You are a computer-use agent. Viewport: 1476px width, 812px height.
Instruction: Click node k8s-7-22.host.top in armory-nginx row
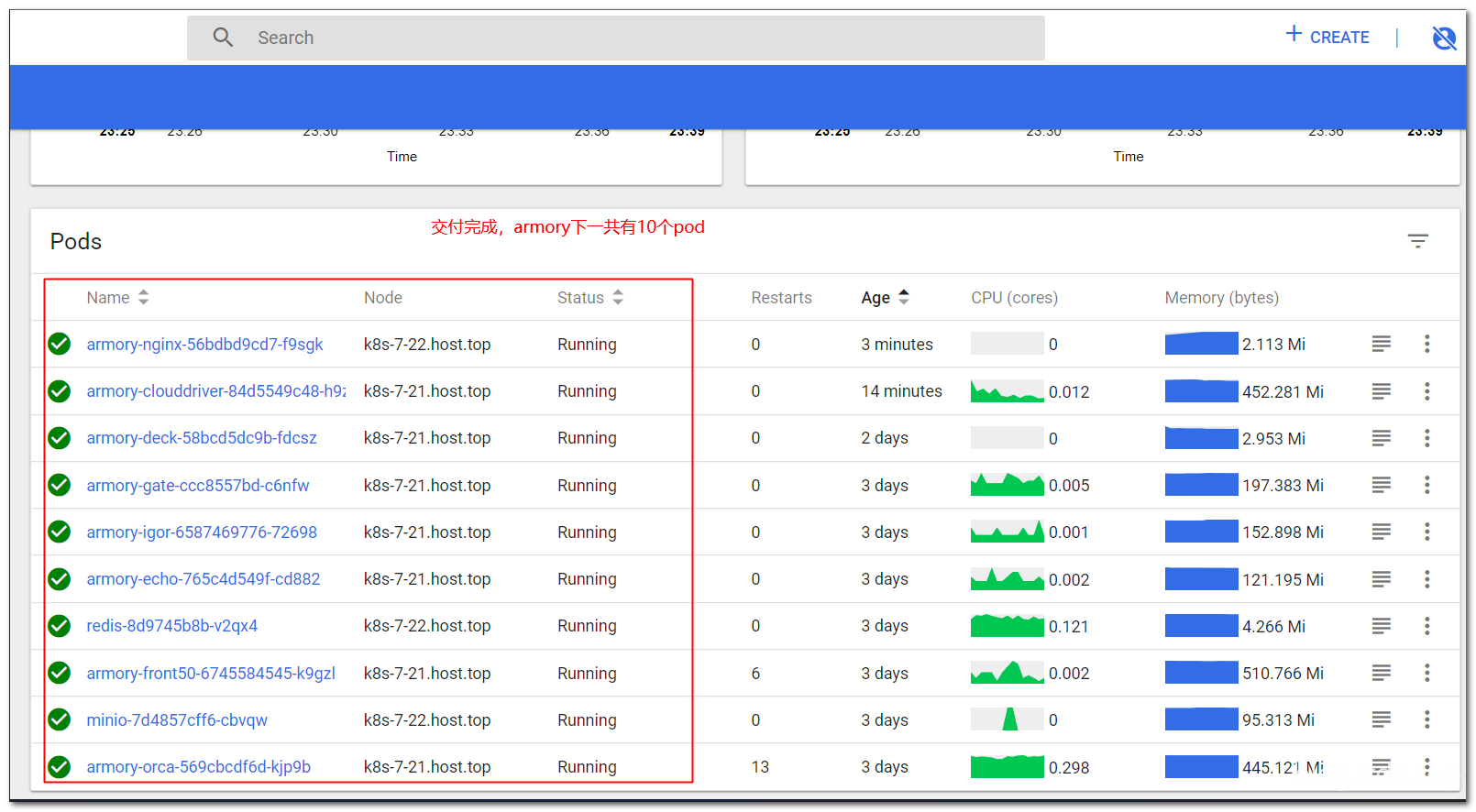click(427, 345)
